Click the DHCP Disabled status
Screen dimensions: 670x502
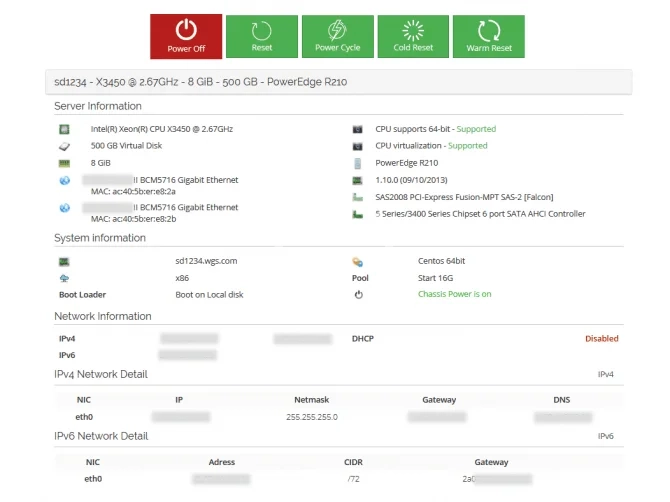(601, 339)
